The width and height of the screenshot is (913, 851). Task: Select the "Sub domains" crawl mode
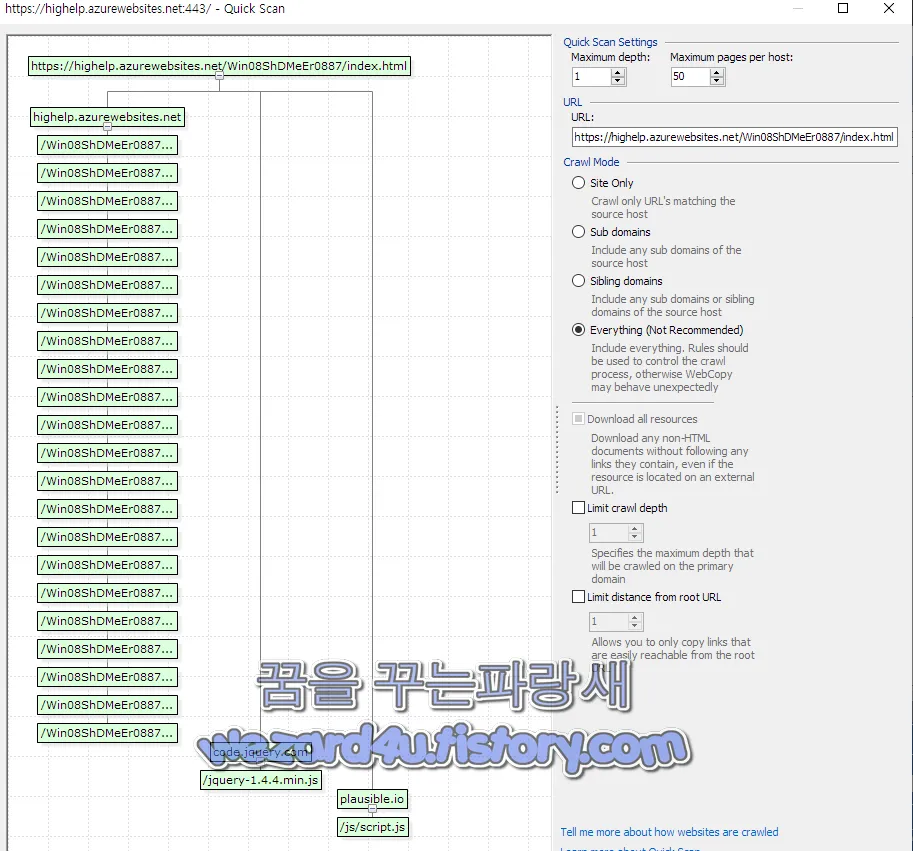(578, 232)
